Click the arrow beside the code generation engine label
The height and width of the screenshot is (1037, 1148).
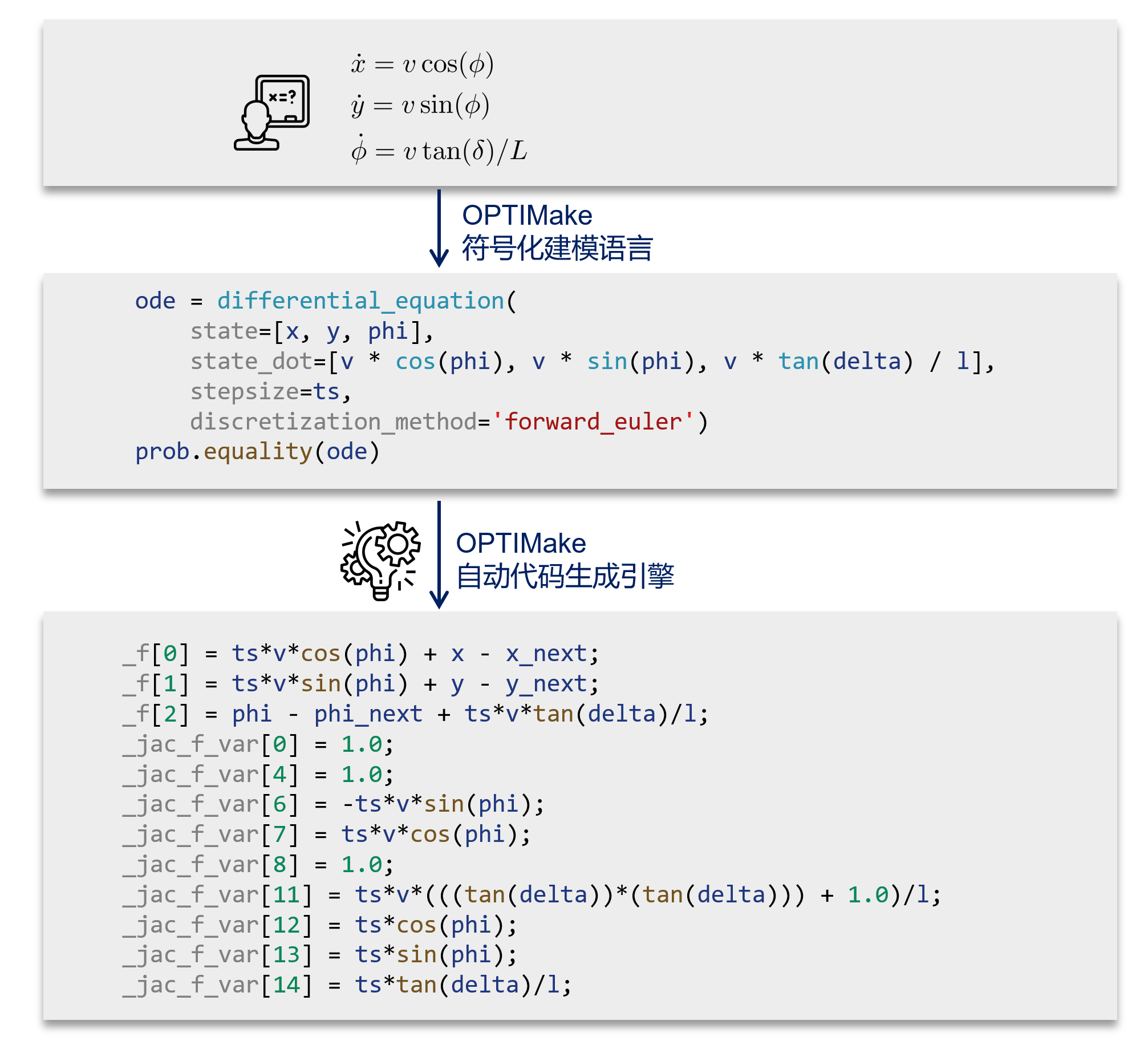click(x=439, y=554)
